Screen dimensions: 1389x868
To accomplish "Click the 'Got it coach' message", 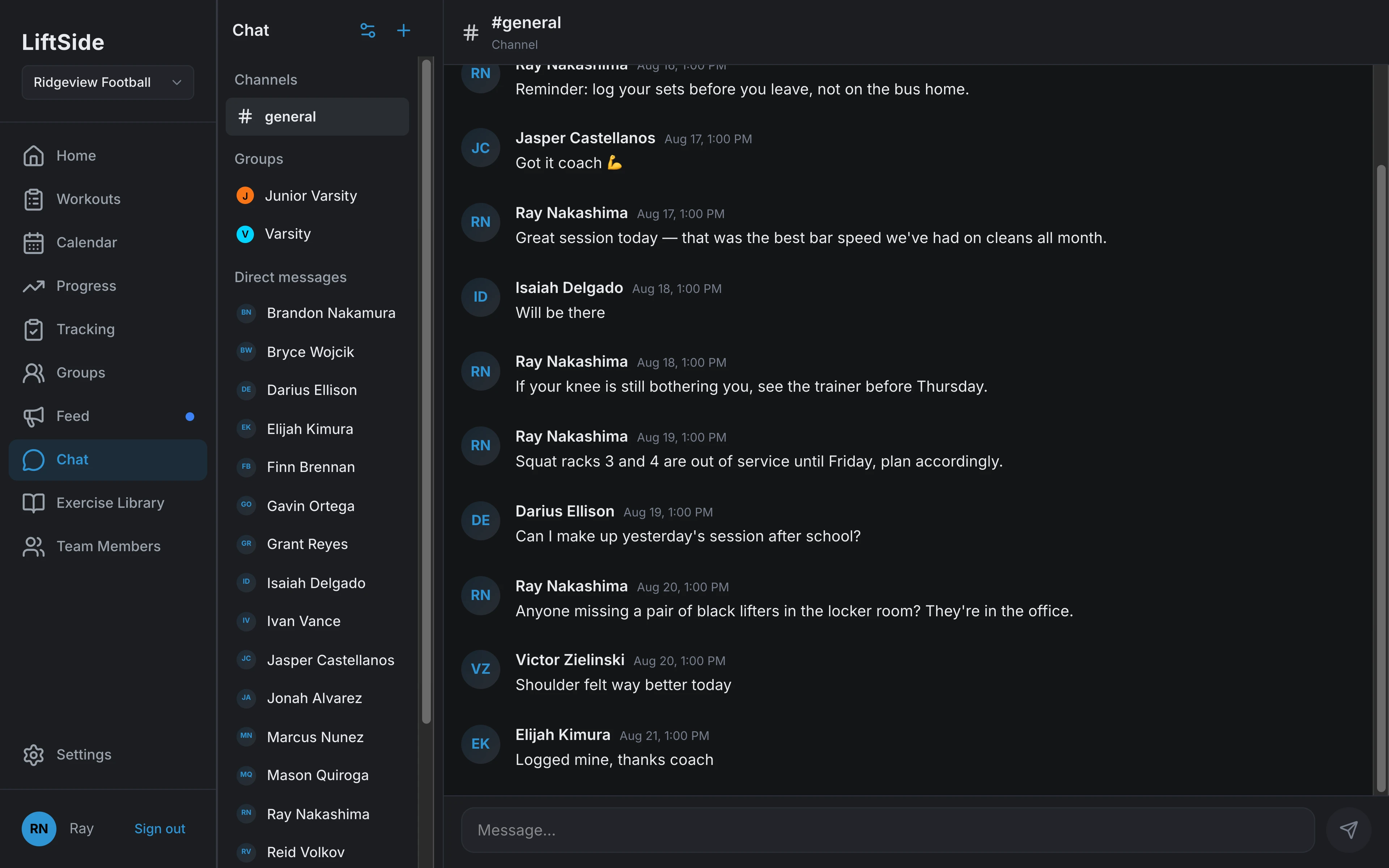I will [569, 162].
